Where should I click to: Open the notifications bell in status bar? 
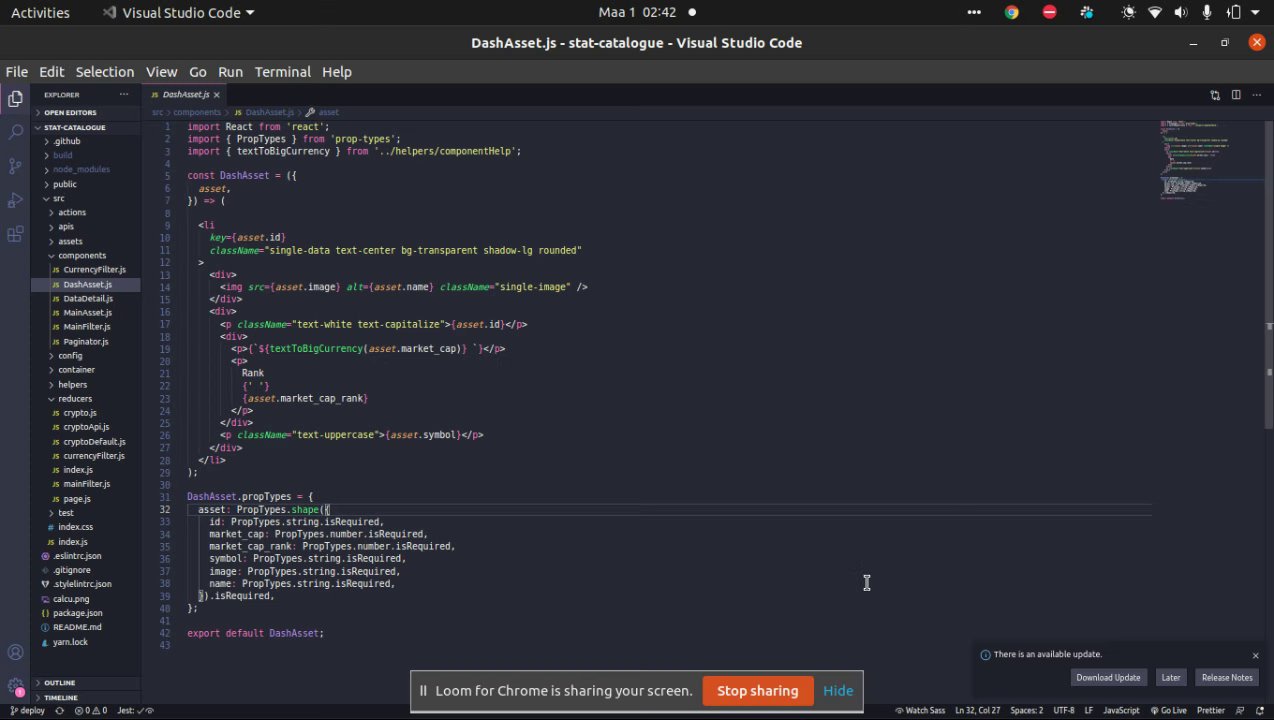click(x=1261, y=710)
